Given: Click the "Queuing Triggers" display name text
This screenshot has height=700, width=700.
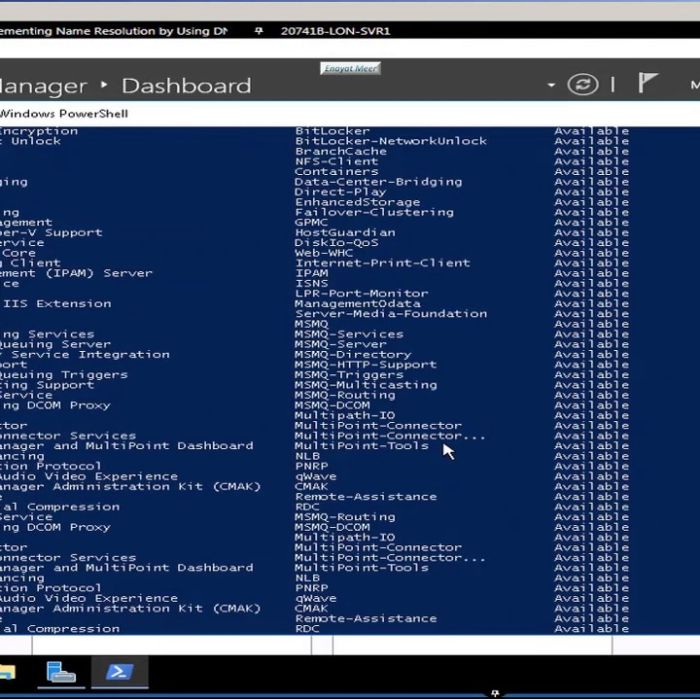Looking at the screenshot, I should pos(64,375).
